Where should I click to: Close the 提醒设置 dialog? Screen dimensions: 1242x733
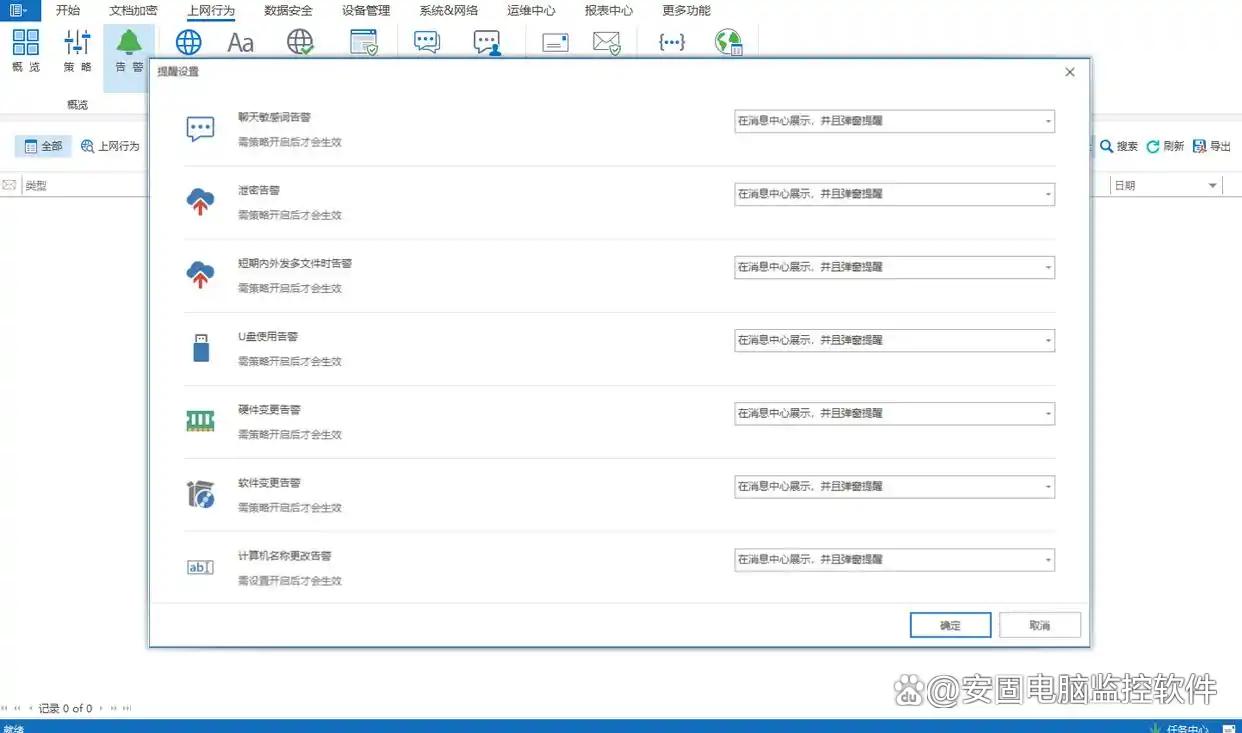pyautogui.click(x=1070, y=72)
